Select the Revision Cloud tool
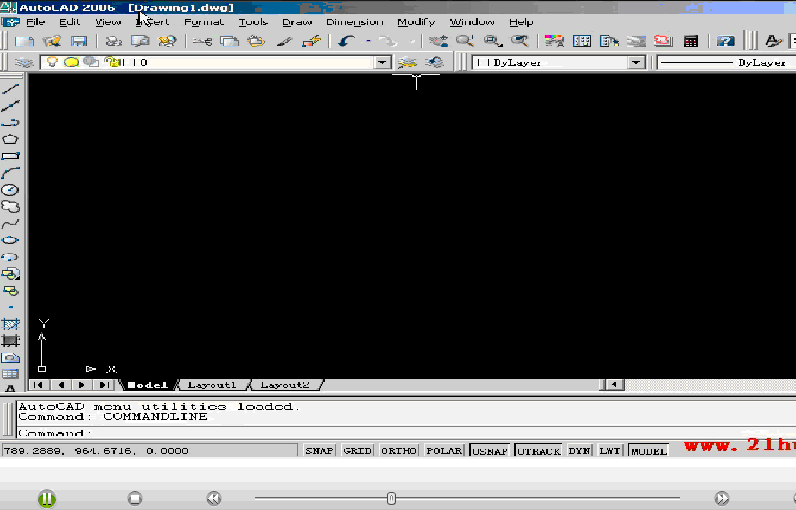796x510 pixels. pyautogui.click(x=10, y=207)
